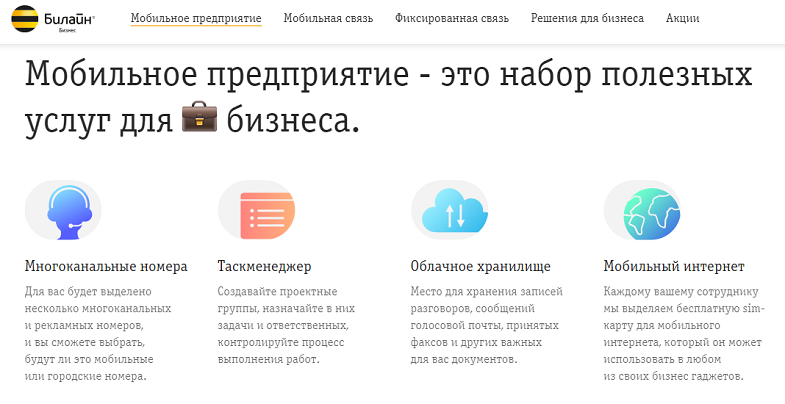
Task: Open Мобильный интернет heading
Action: pos(674,266)
